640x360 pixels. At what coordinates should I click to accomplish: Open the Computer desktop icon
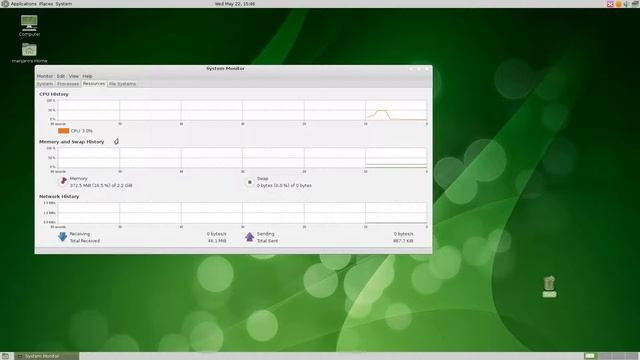click(29, 23)
